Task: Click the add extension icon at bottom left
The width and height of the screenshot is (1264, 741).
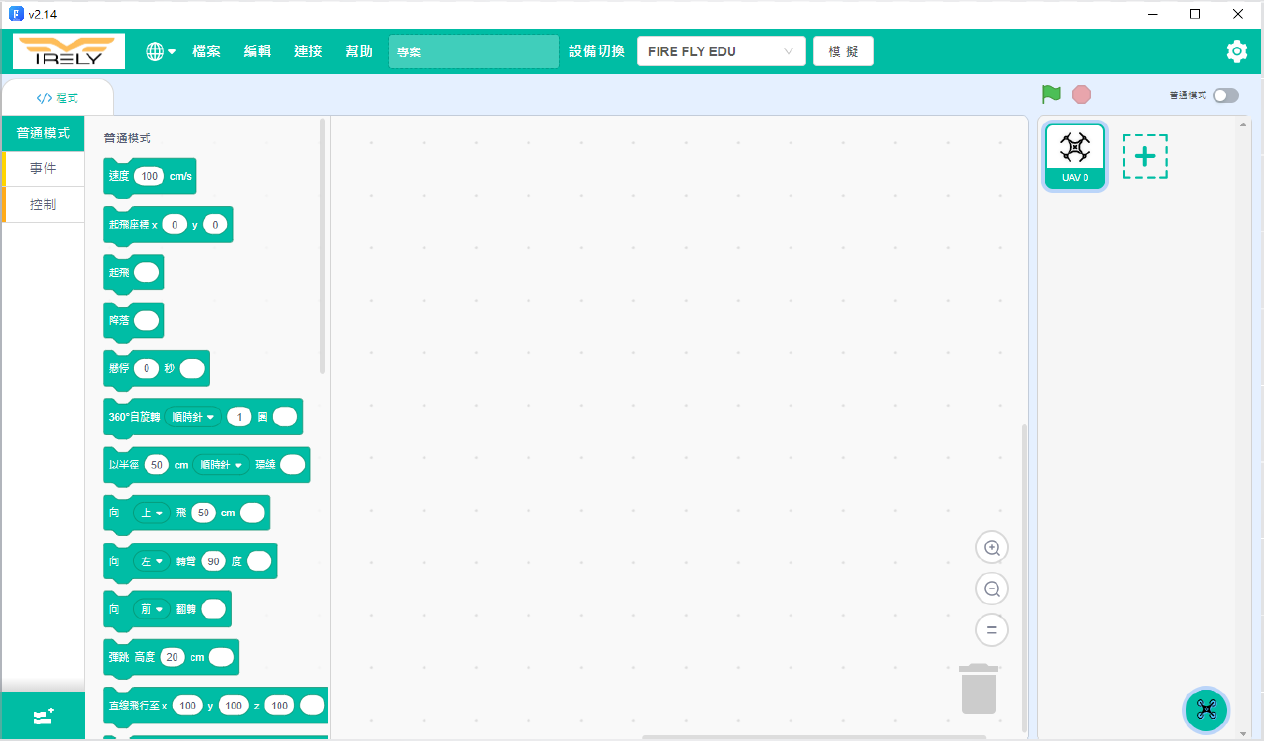Action: [43, 717]
